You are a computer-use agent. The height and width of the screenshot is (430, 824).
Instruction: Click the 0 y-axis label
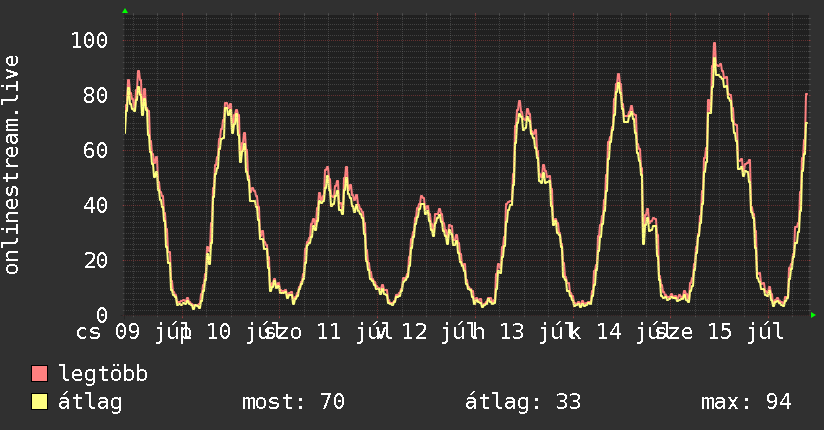pos(102,315)
